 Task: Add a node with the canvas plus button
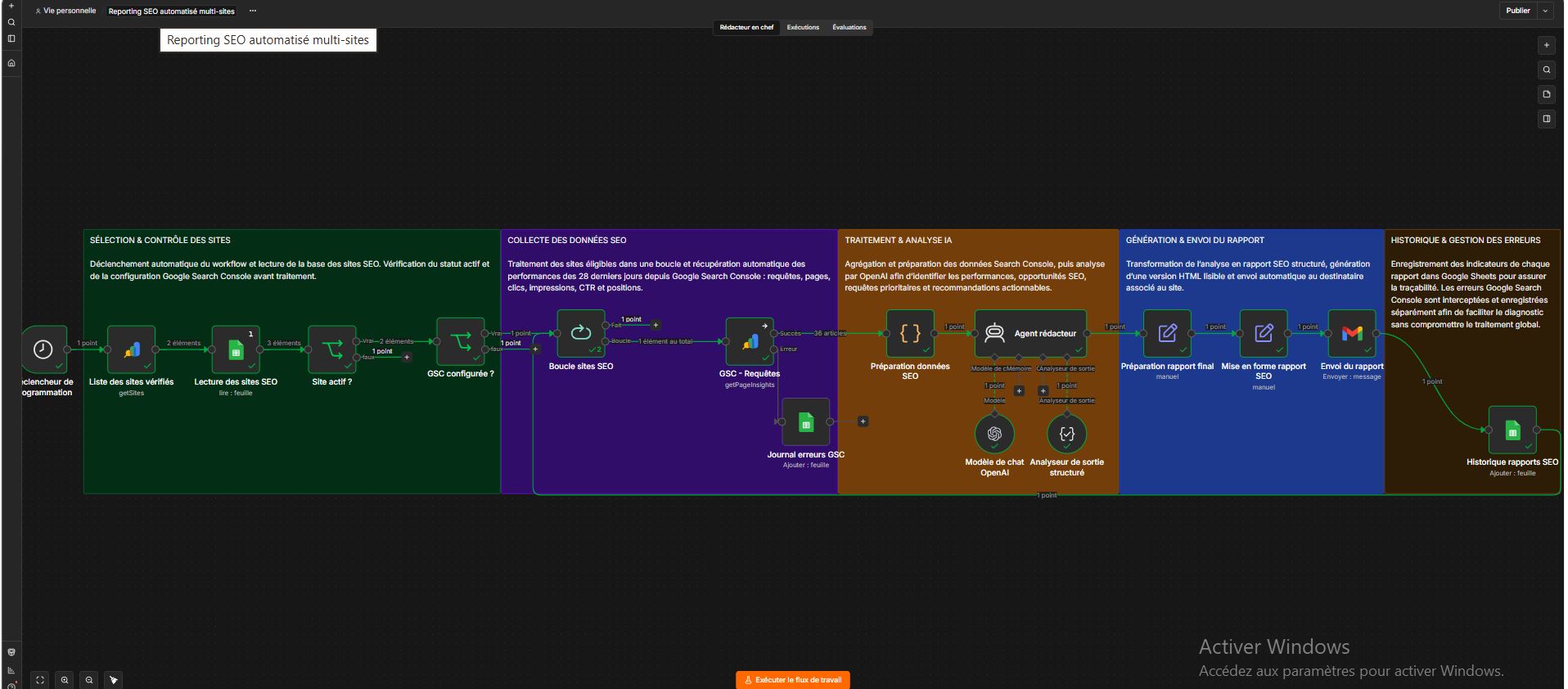coord(1546,45)
